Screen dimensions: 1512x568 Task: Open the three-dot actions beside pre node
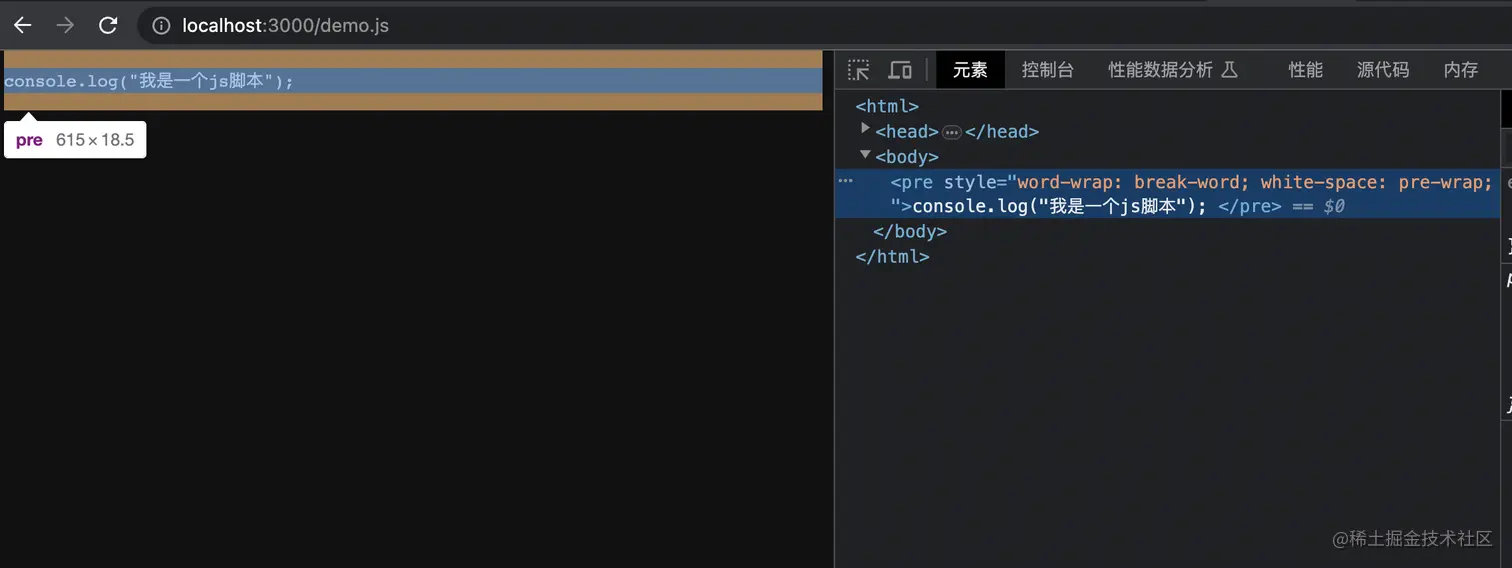(845, 181)
